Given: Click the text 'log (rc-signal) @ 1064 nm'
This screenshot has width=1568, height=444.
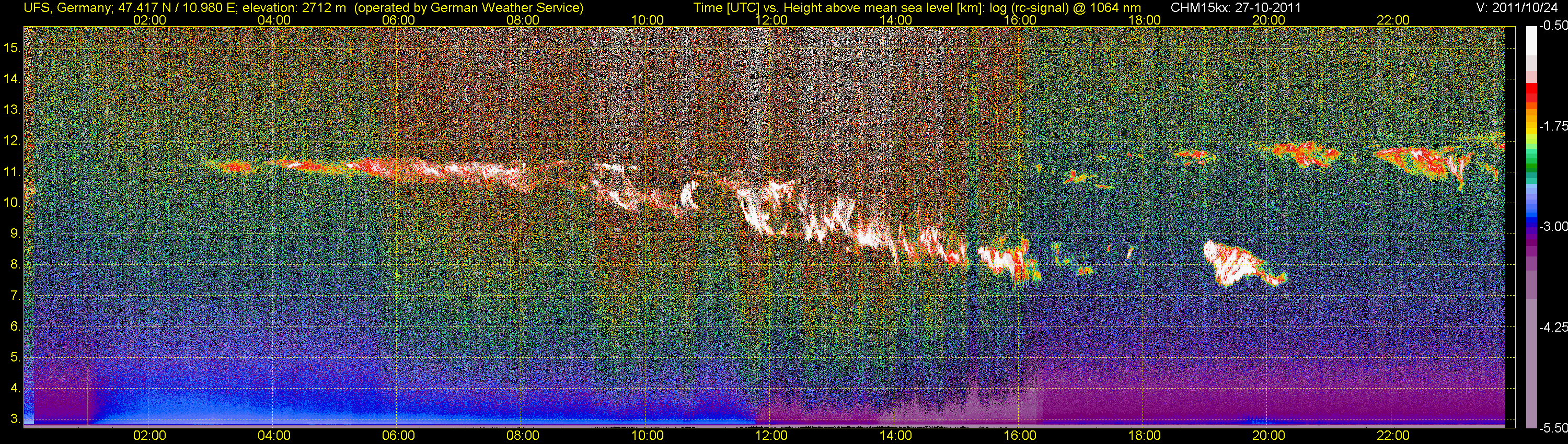Looking at the screenshot, I should coord(1066,7).
